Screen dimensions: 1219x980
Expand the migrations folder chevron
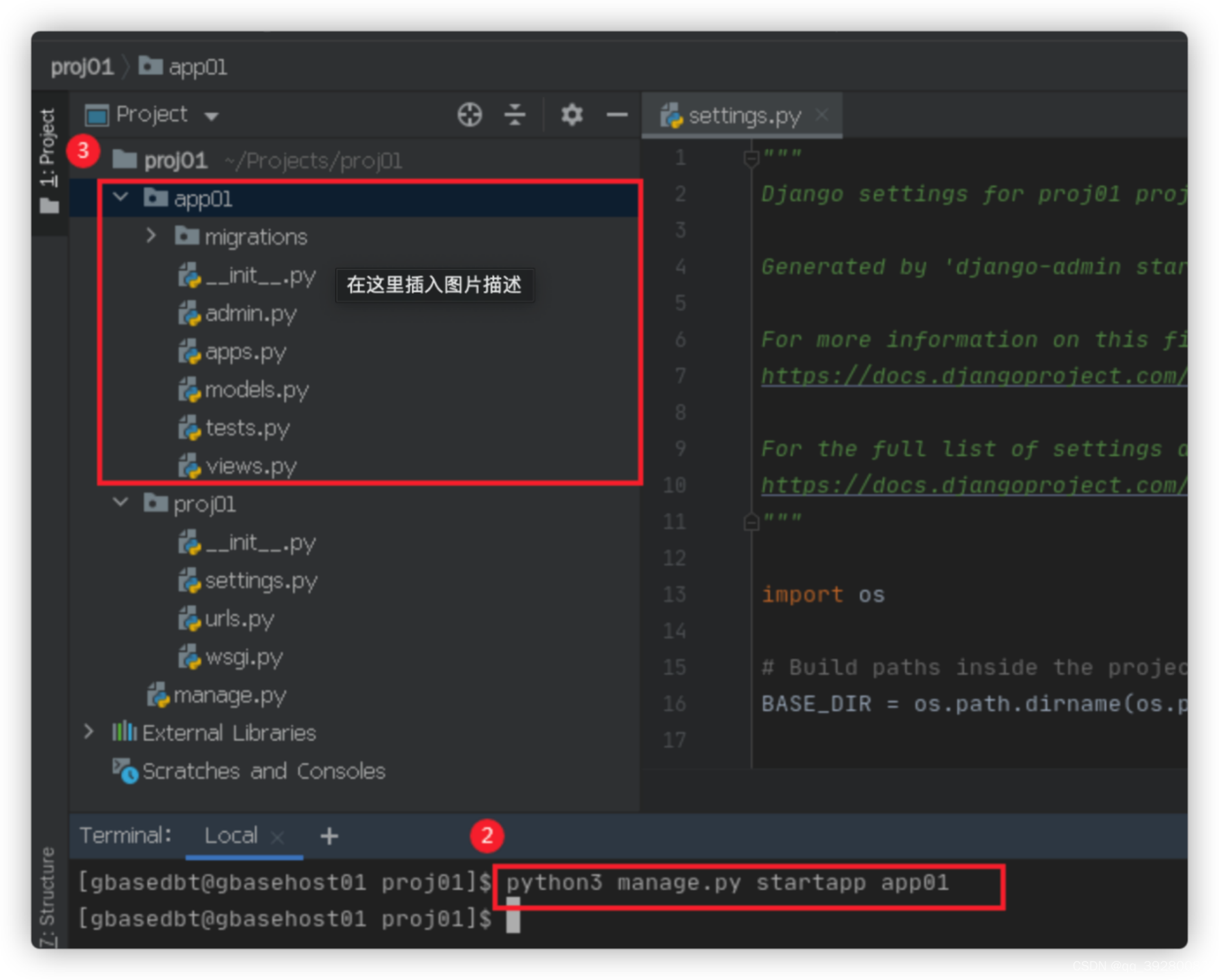(x=151, y=235)
